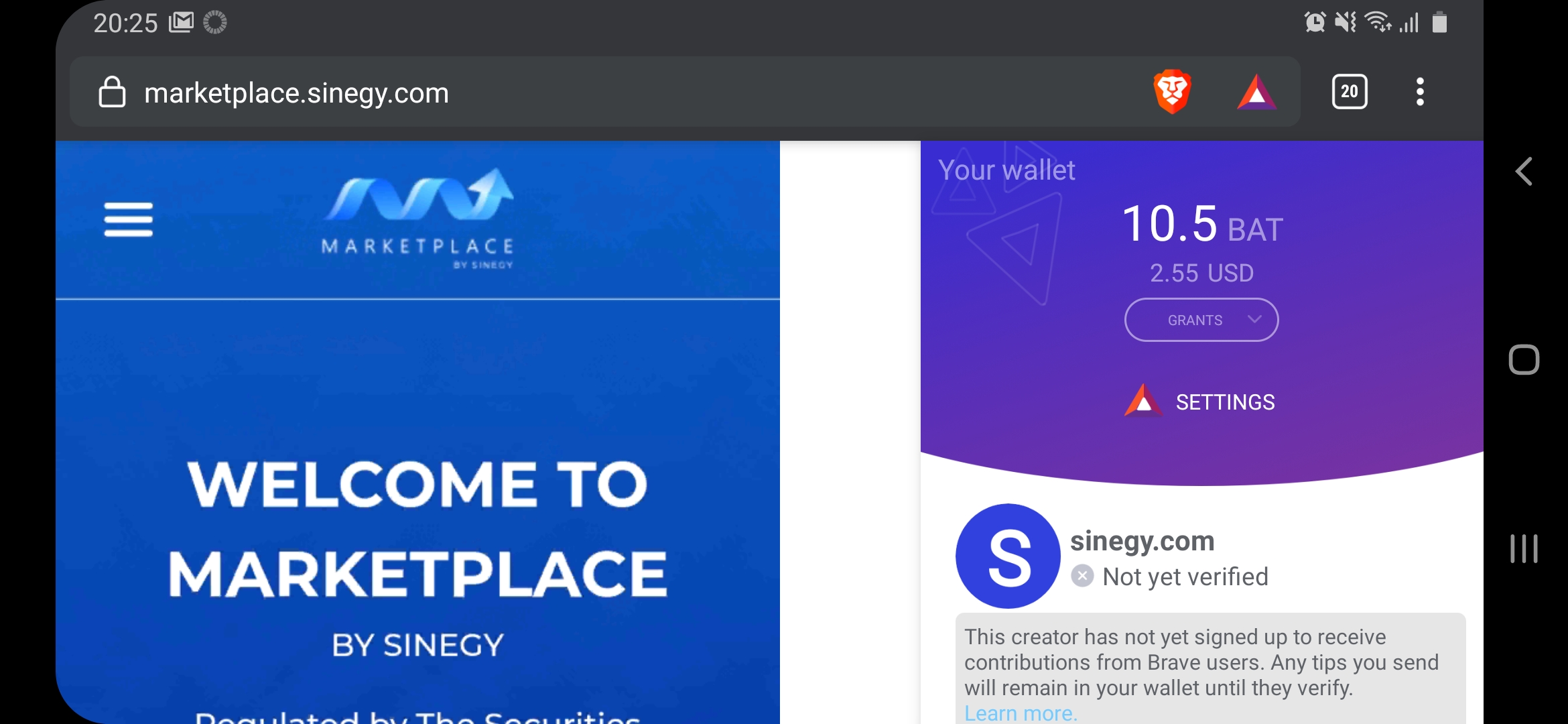Open rewards SETTINGS
Screen dimensions: 1568x724
1200,402
